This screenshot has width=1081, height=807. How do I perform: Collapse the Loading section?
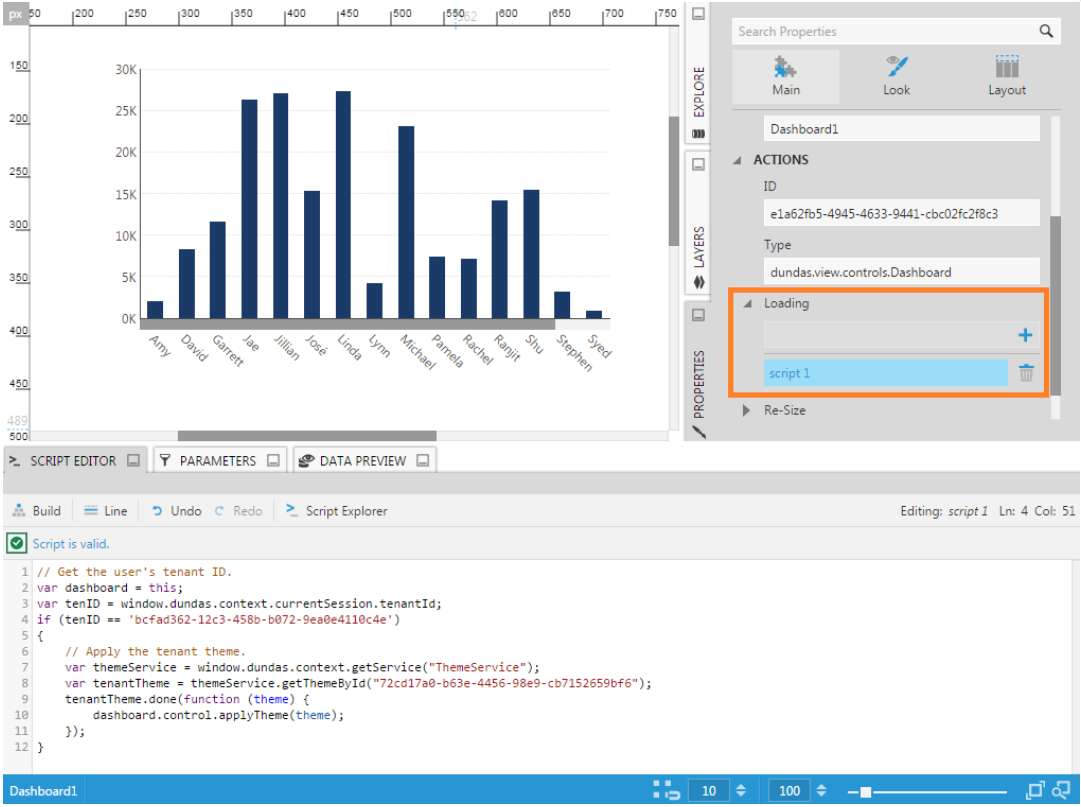pos(749,303)
